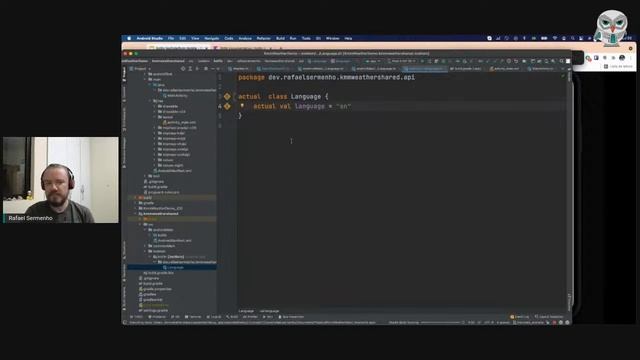640x360 pixels.
Task: Open the Apple menu
Action: 129,38
